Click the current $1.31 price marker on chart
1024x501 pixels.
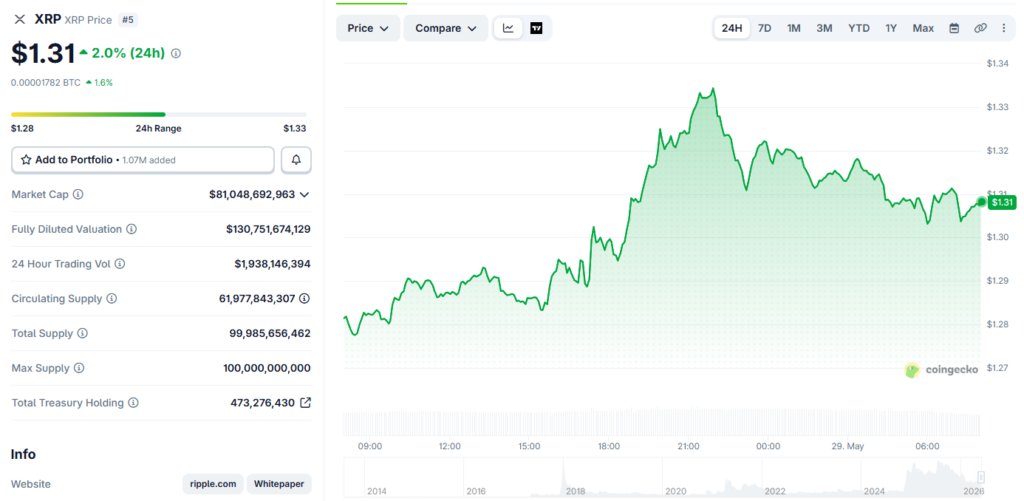pos(1001,202)
